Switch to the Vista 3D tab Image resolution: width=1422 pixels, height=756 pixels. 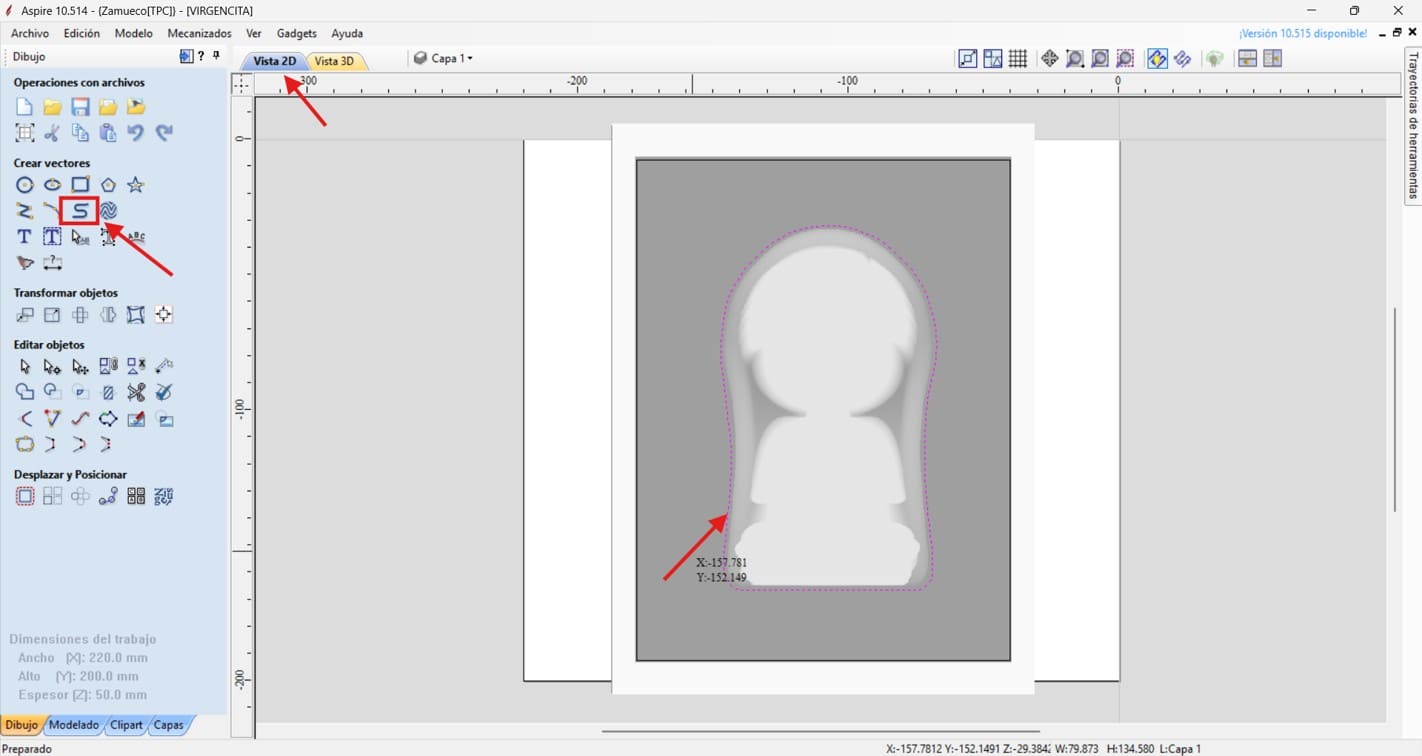point(334,61)
